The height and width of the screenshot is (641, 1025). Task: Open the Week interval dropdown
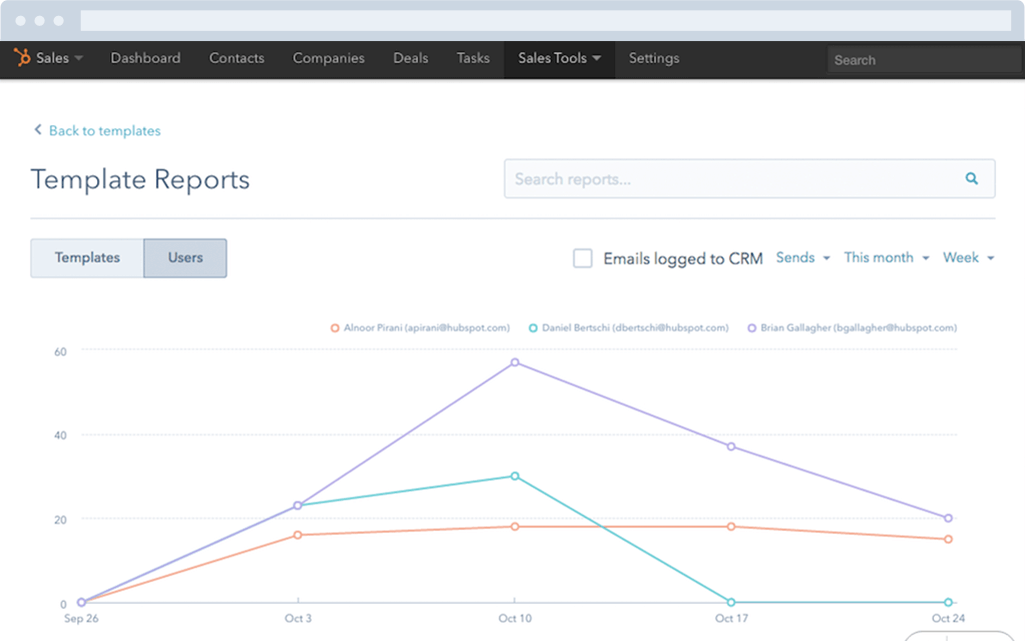click(x=967, y=258)
